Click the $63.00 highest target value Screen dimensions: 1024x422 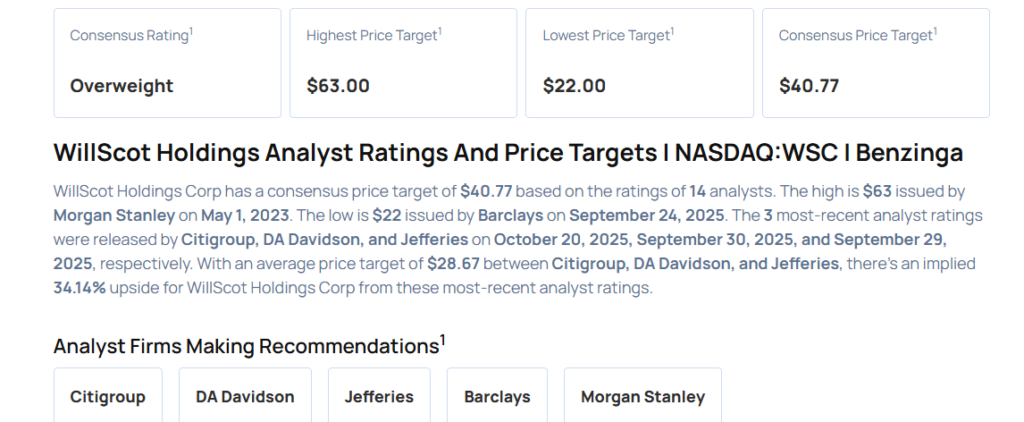click(x=338, y=86)
